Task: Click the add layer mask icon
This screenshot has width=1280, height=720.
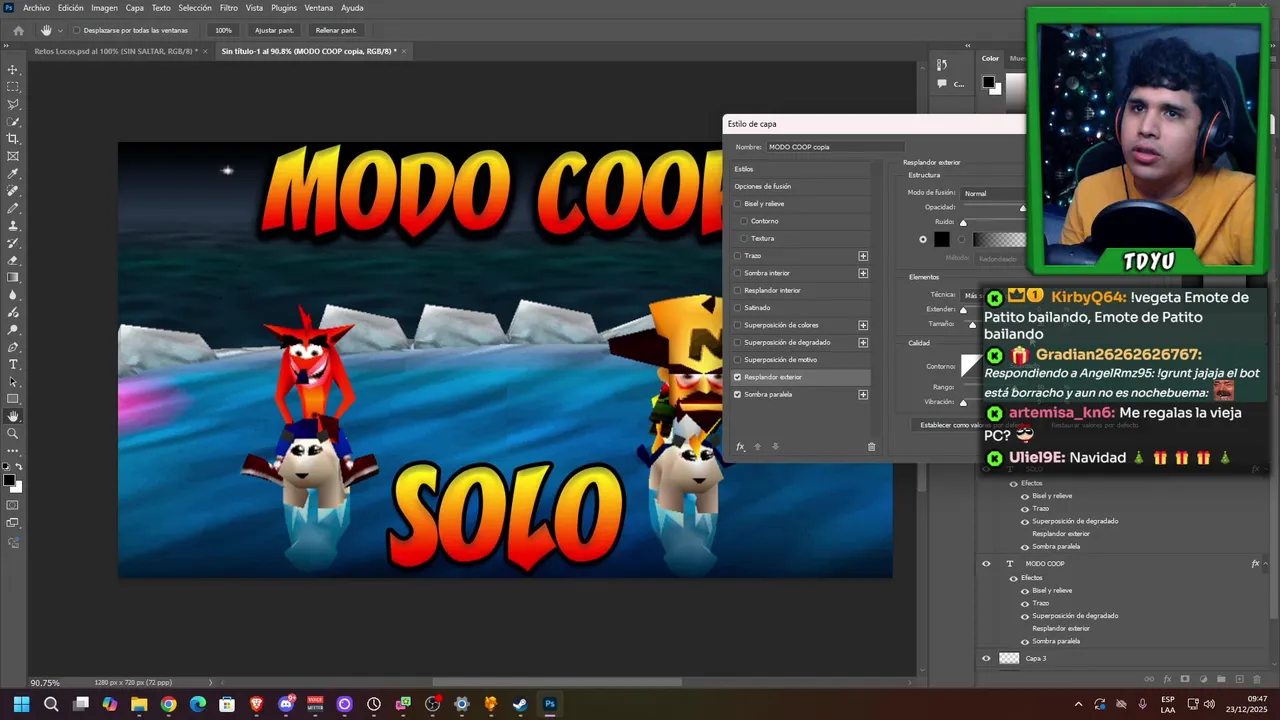Action: coord(1185,680)
